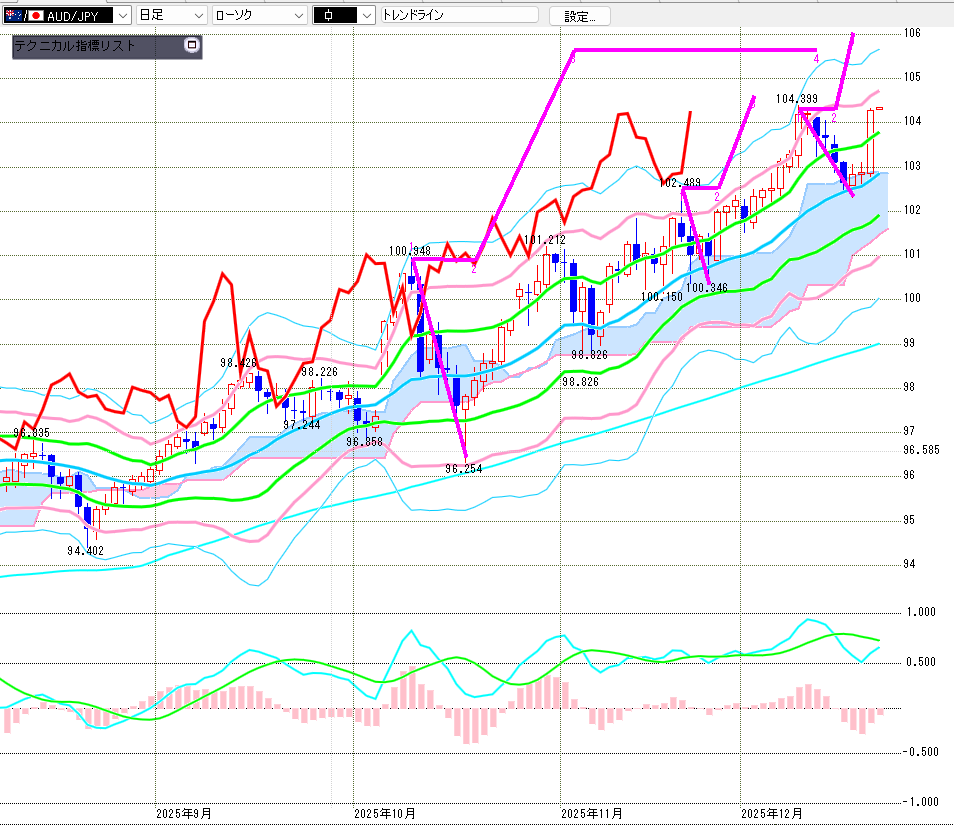Select the 2025年12月 date axis label
This screenshot has height=825, width=954.
[x=772, y=813]
